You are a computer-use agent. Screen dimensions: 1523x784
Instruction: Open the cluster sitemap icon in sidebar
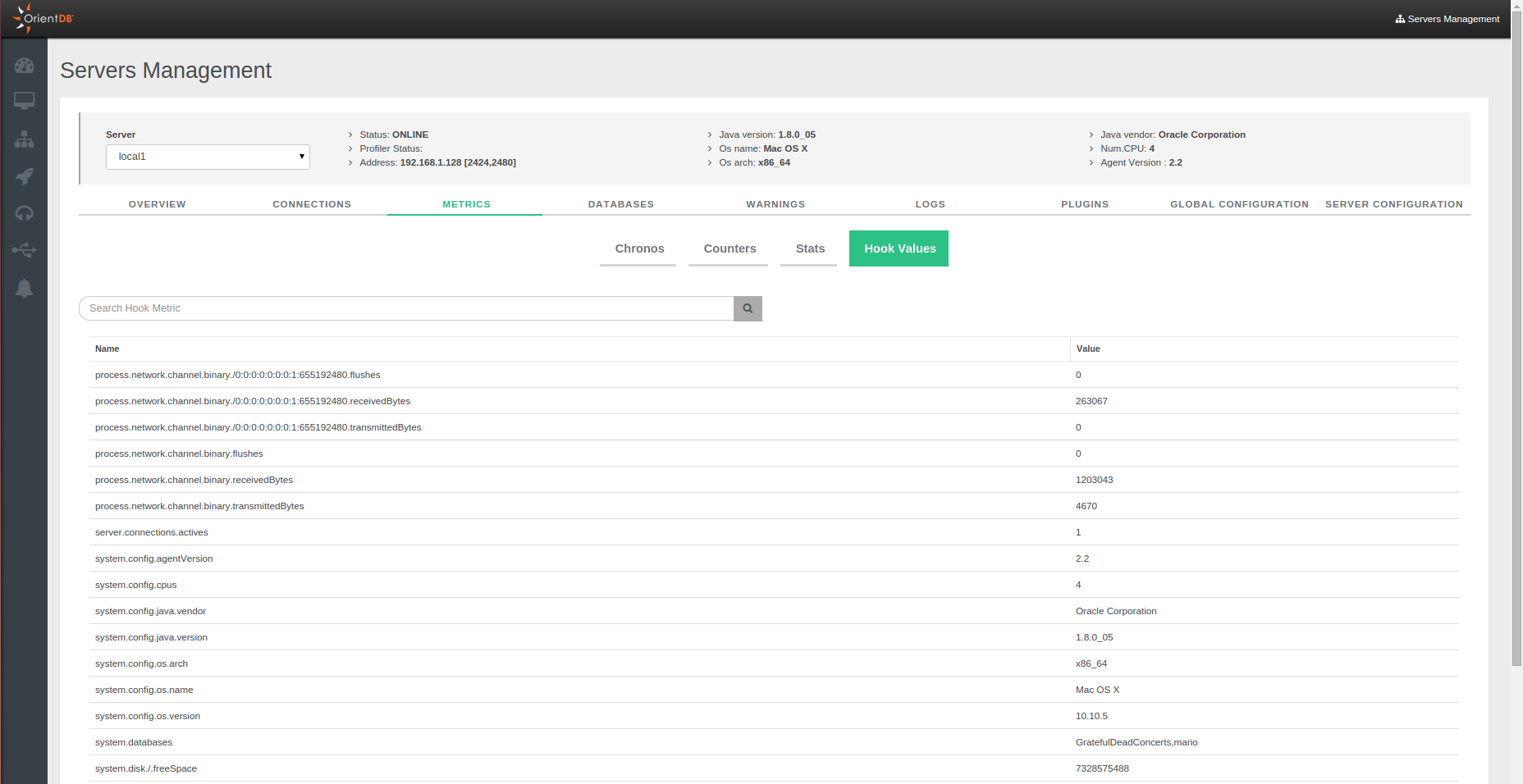point(25,139)
